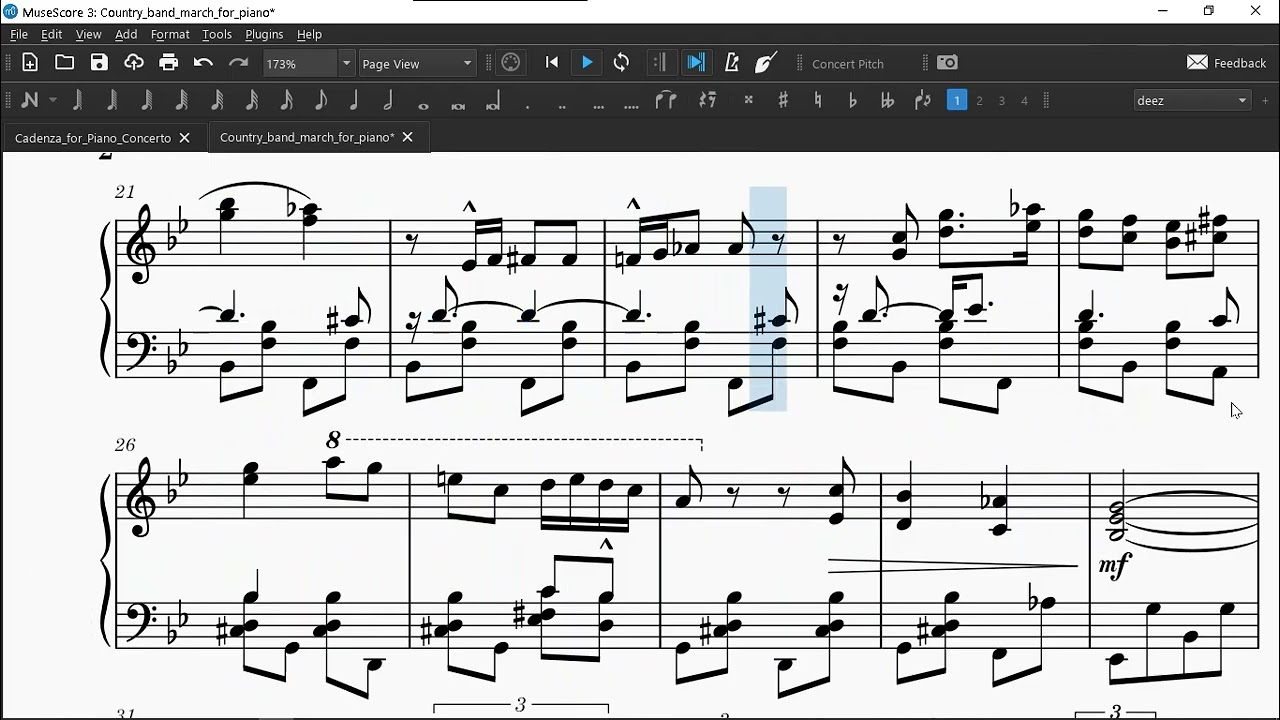
Task: Select the half note duration
Action: (388, 100)
